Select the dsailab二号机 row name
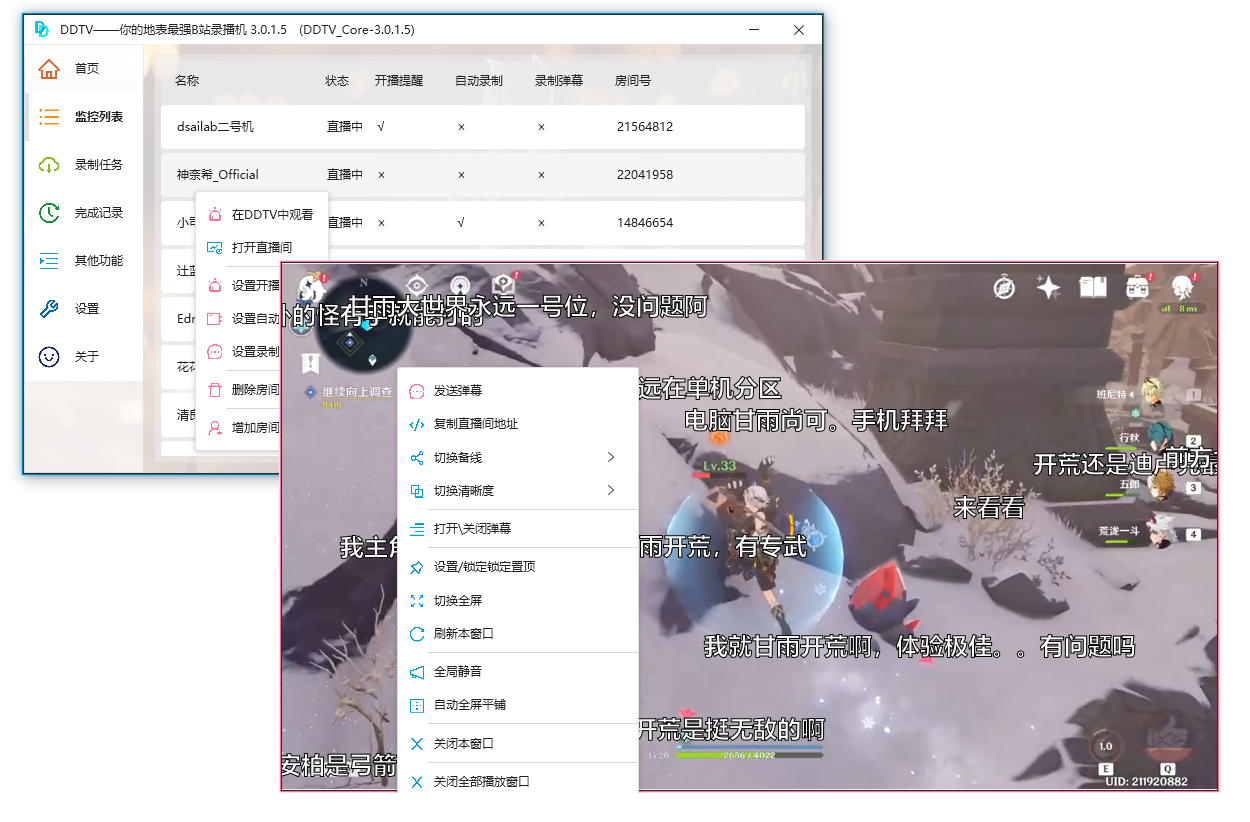The width and height of the screenshot is (1250, 822). point(216,127)
